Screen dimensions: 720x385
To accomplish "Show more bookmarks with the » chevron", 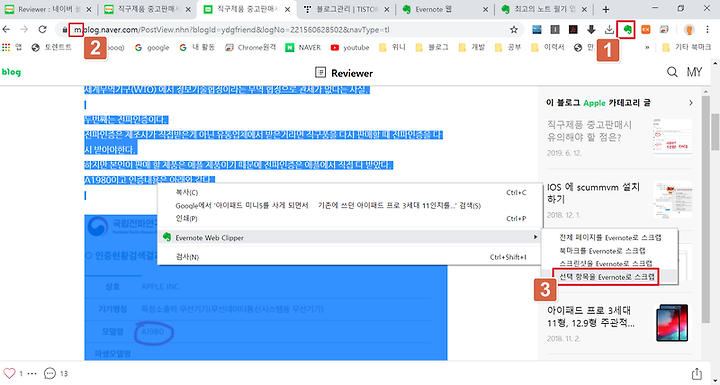I will [647, 47].
